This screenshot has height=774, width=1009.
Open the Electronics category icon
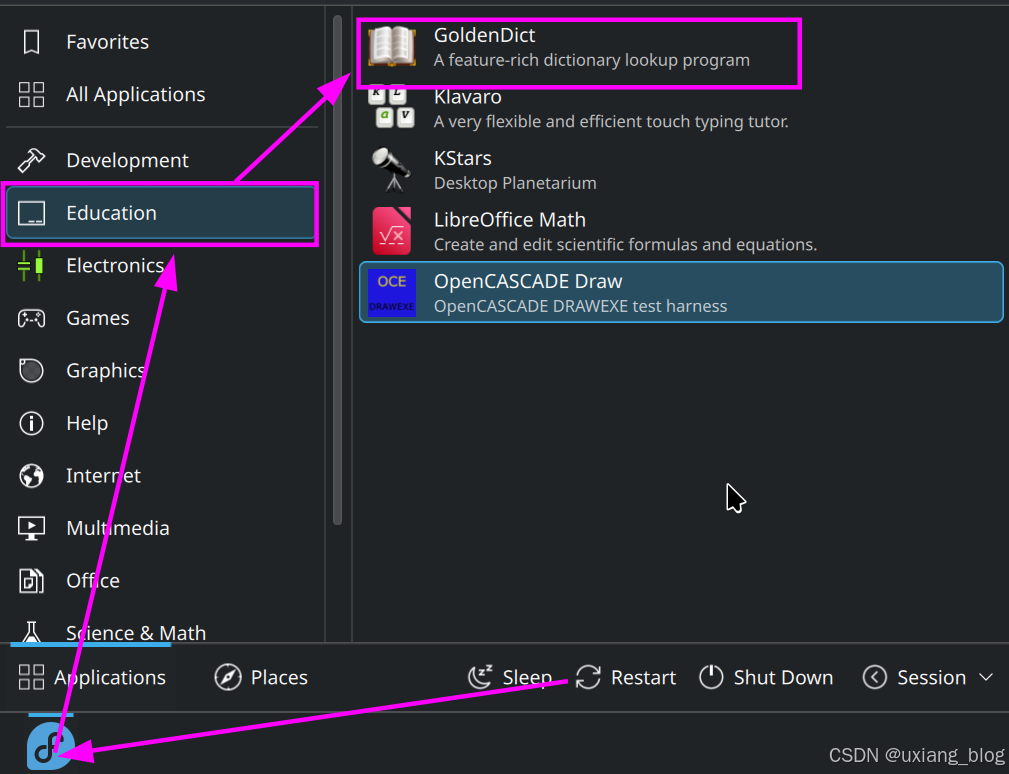31,266
